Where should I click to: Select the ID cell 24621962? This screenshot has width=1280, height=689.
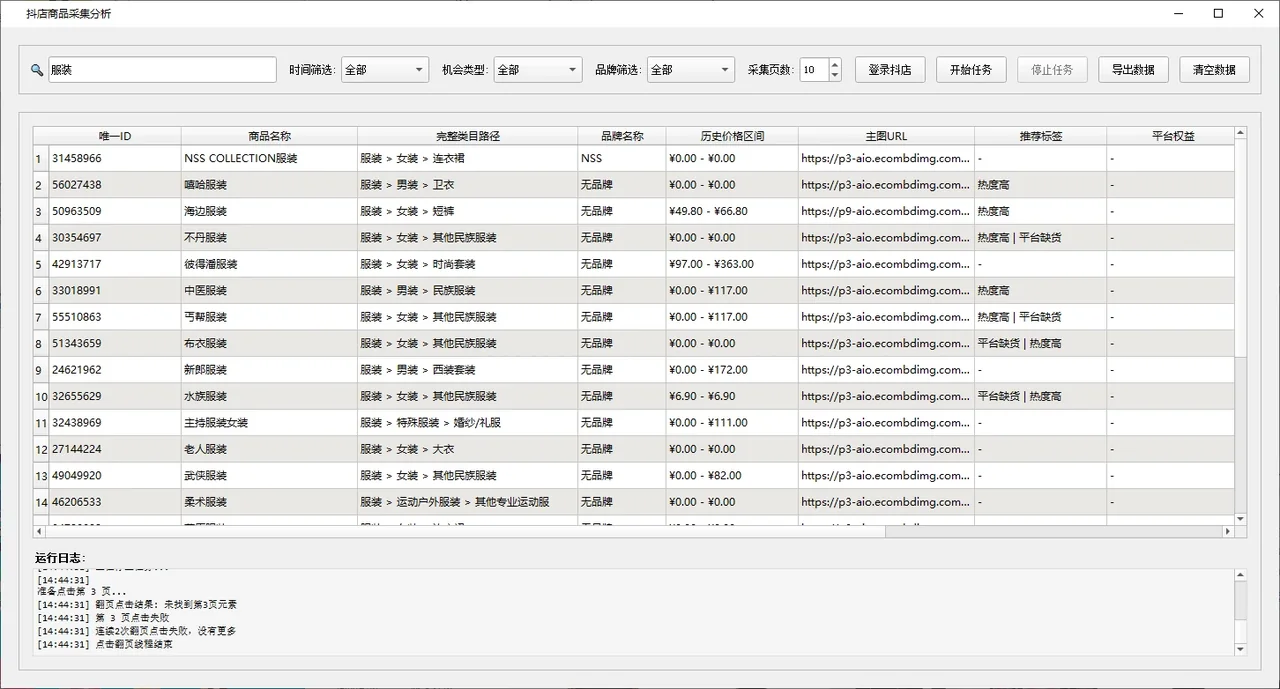pyautogui.click(x=115, y=370)
